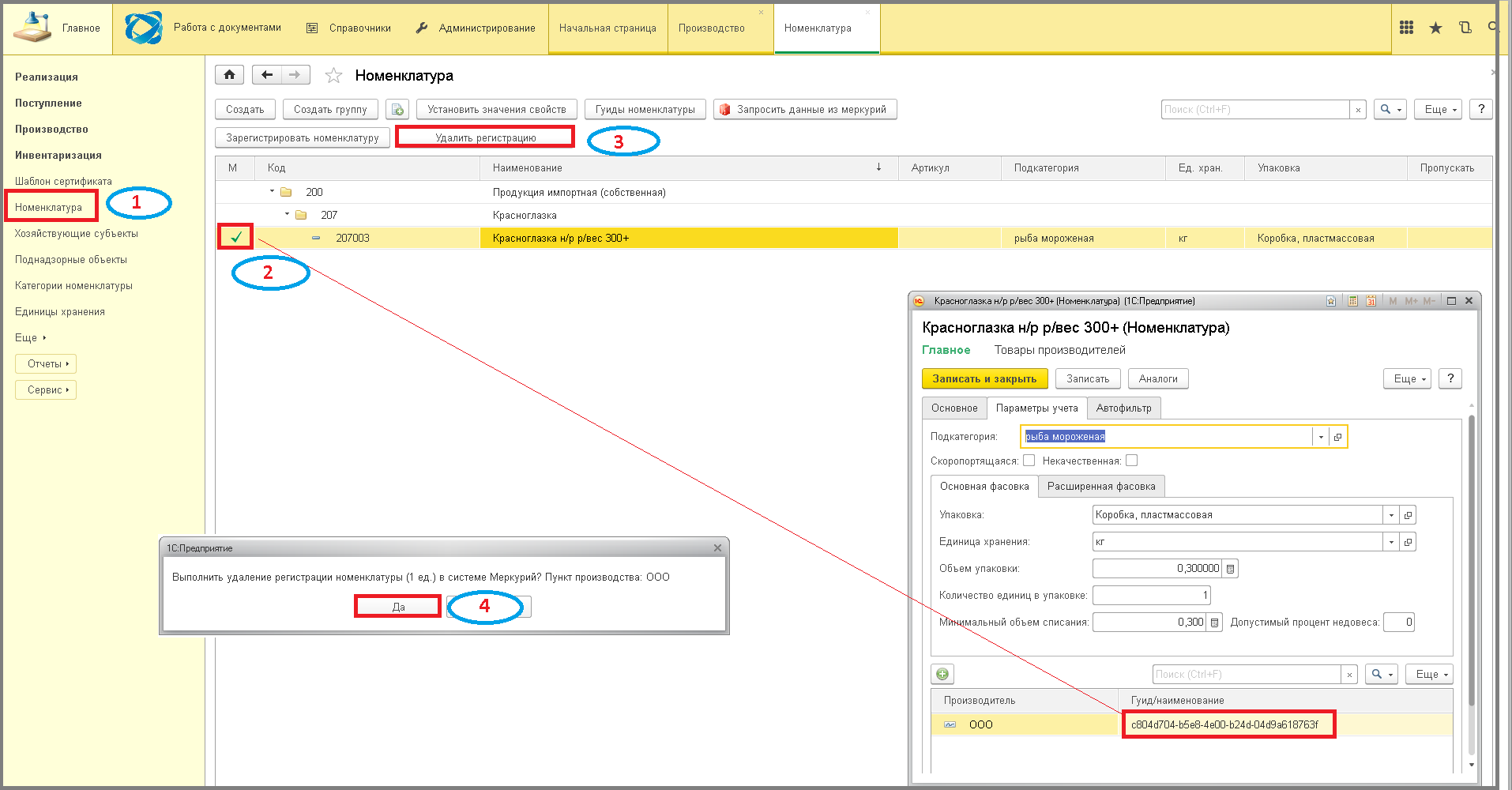The width and height of the screenshot is (1512, 790).
Task: Click the history icon in top bar
Action: pos(1465,28)
